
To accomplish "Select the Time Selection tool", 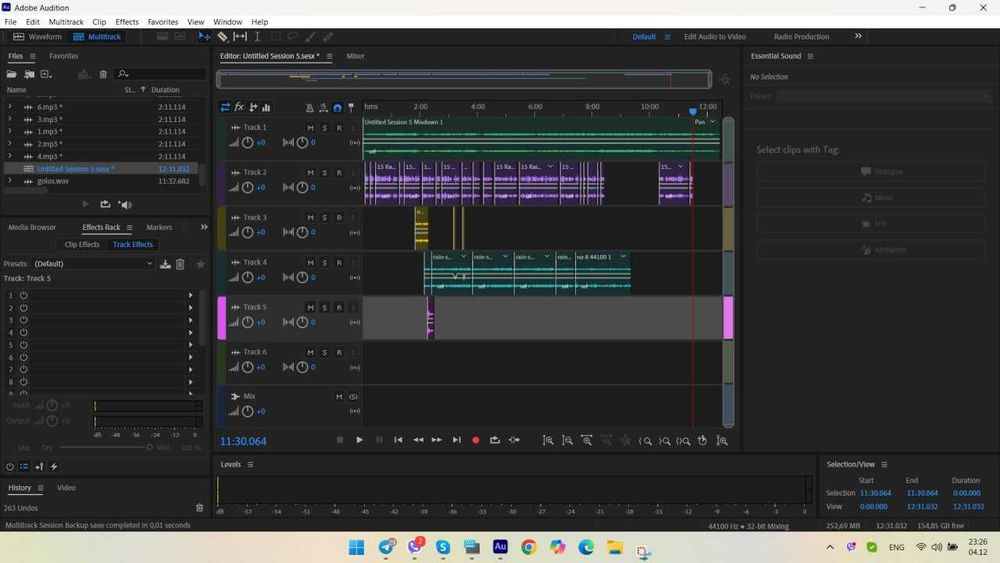I will pos(257,37).
